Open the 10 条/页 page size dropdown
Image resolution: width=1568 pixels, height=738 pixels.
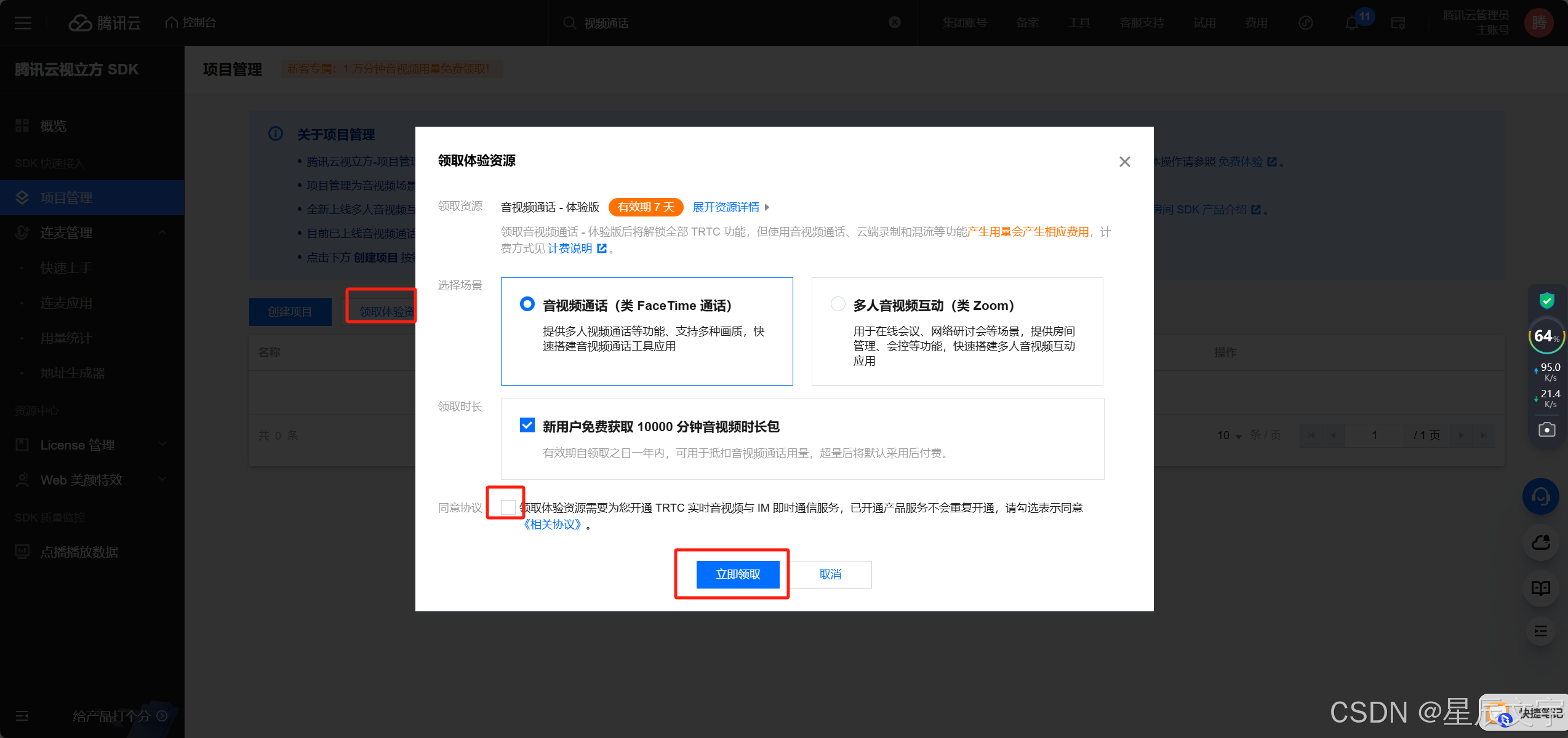pos(1230,435)
